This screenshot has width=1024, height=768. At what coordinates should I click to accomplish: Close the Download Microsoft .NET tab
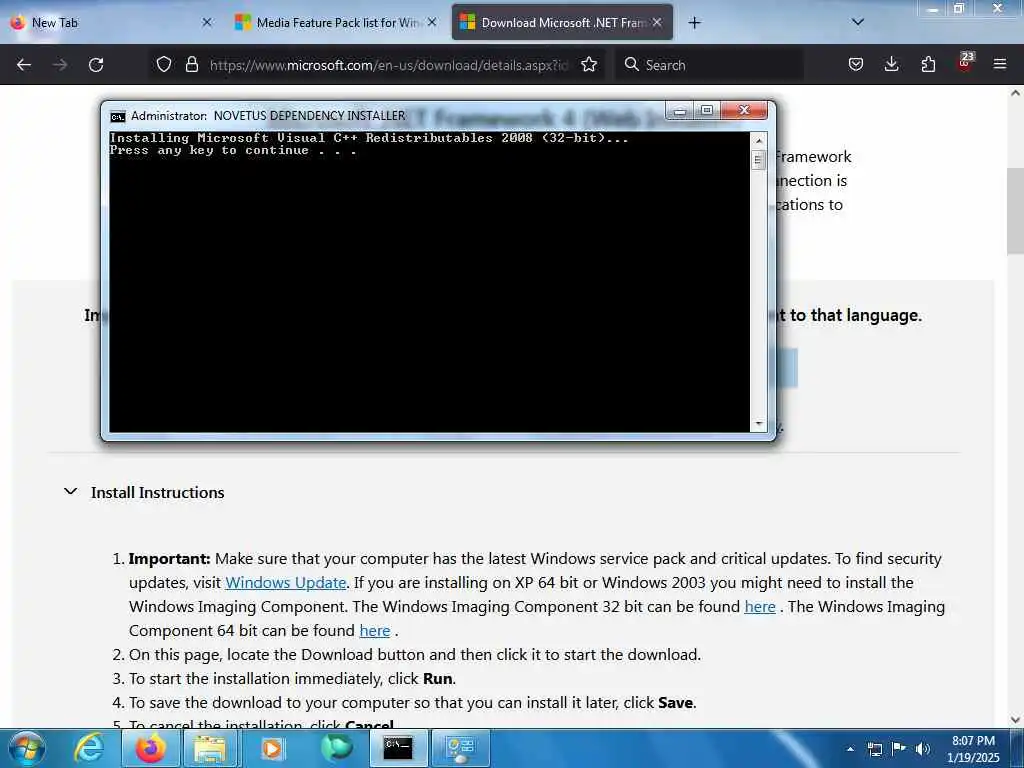pyautogui.click(x=657, y=22)
